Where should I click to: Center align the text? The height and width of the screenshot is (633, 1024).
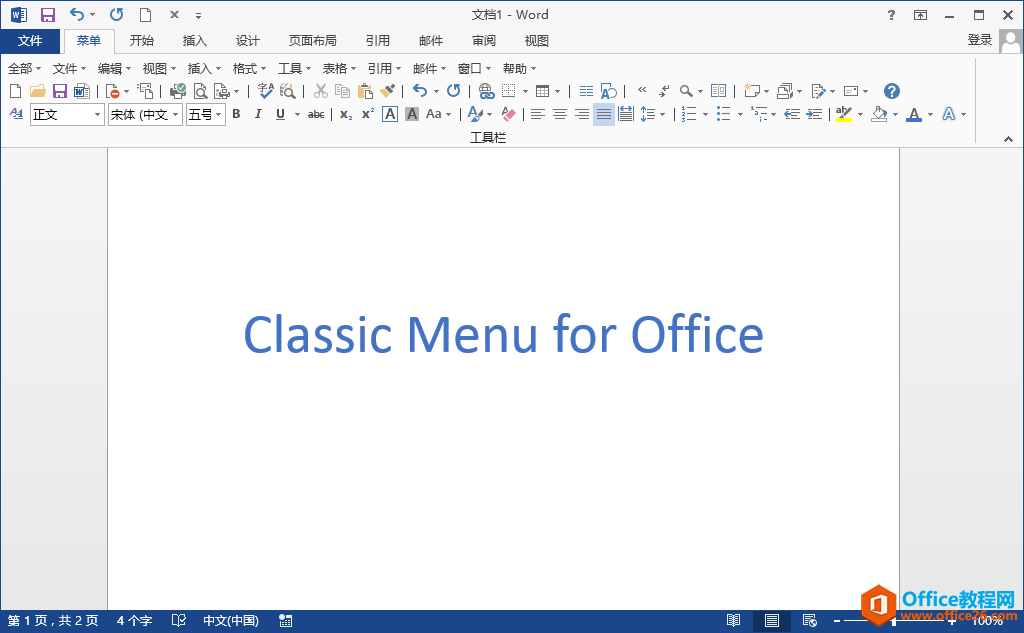click(x=560, y=114)
